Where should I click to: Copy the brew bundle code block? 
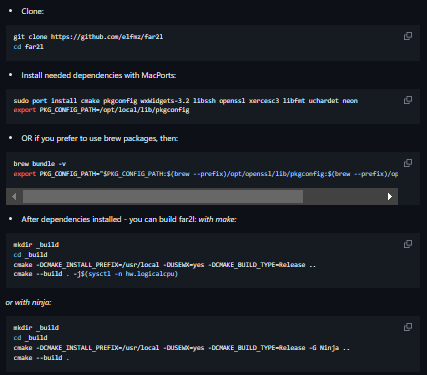[x=408, y=163]
